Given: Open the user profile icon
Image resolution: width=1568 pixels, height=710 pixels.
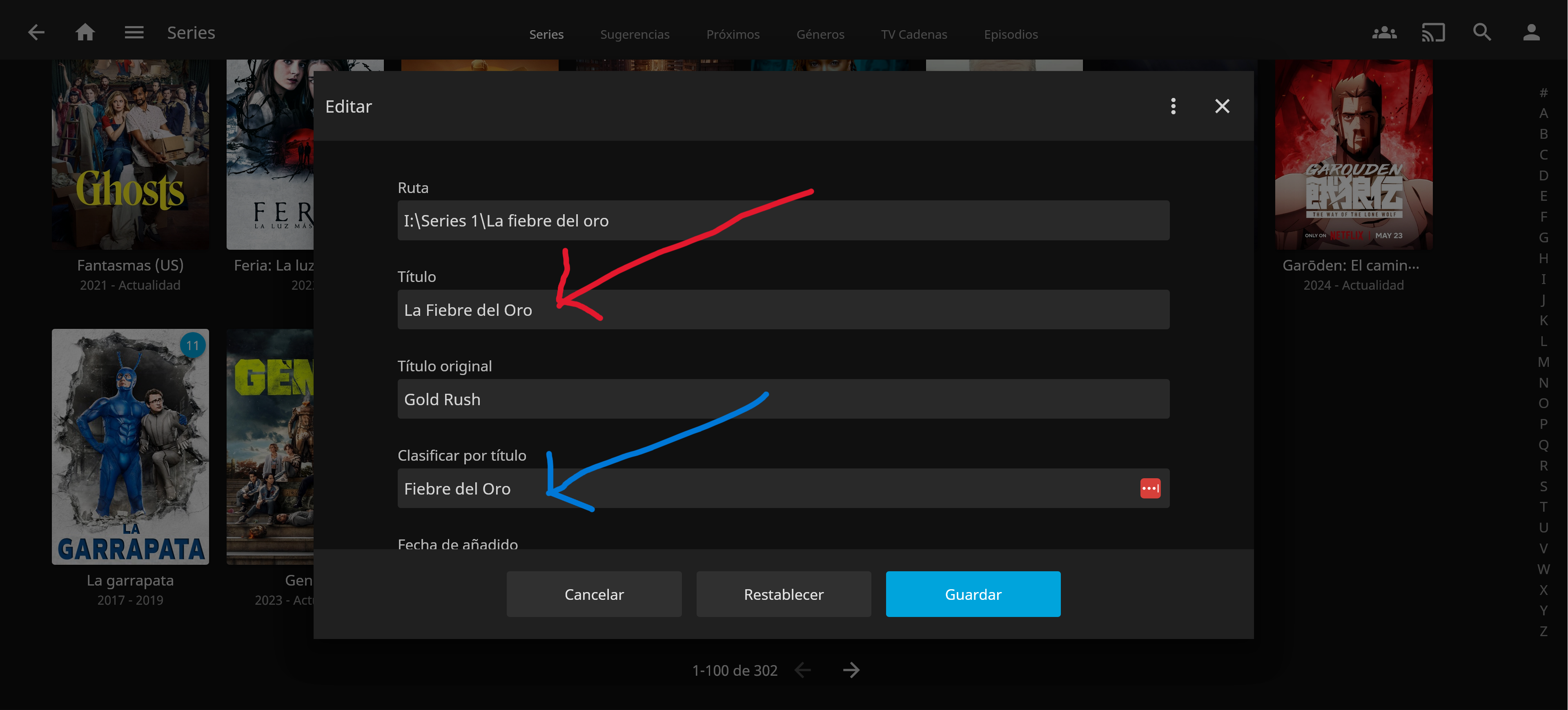Looking at the screenshot, I should 1531,32.
